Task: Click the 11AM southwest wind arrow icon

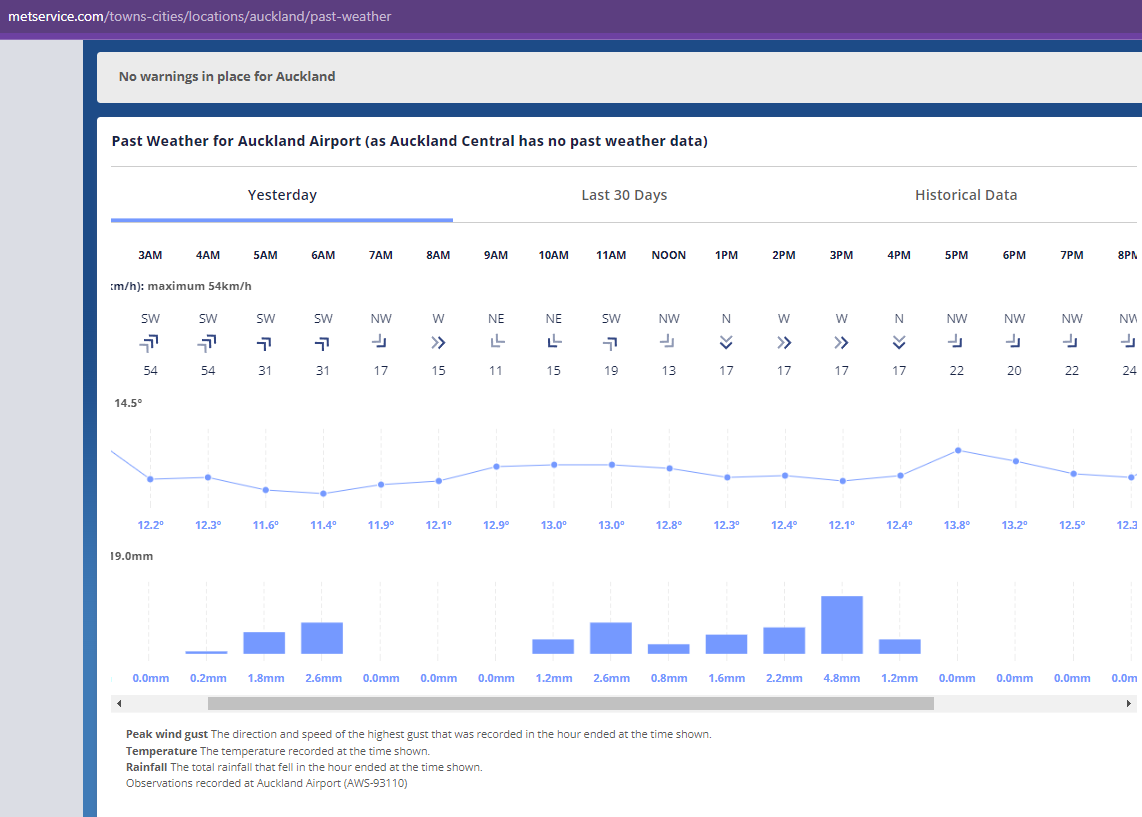Action: [x=611, y=343]
